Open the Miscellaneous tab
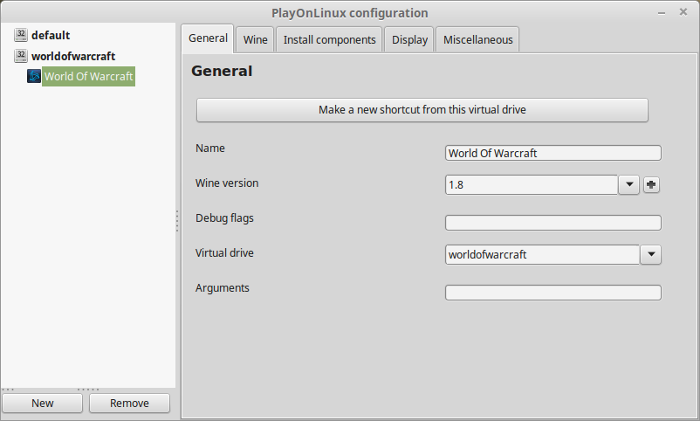This screenshot has width=700, height=421. (x=478, y=40)
